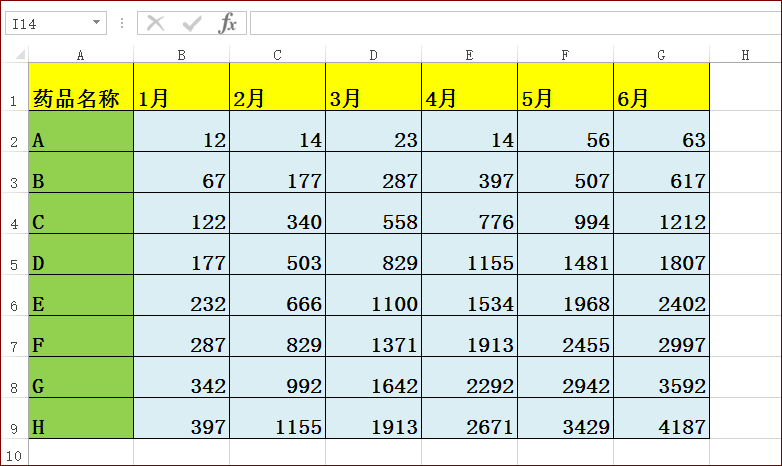Select the green cell labeled H
This screenshot has height=466, width=782.
[81, 418]
